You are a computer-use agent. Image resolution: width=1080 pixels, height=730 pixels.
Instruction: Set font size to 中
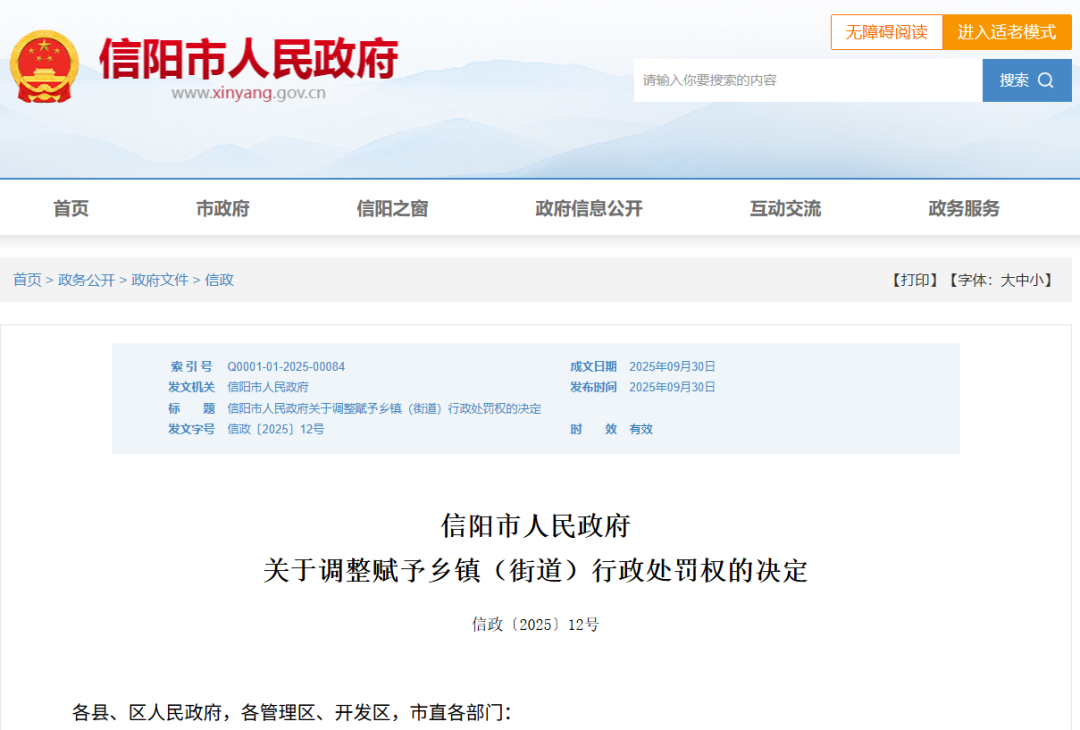click(1022, 280)
